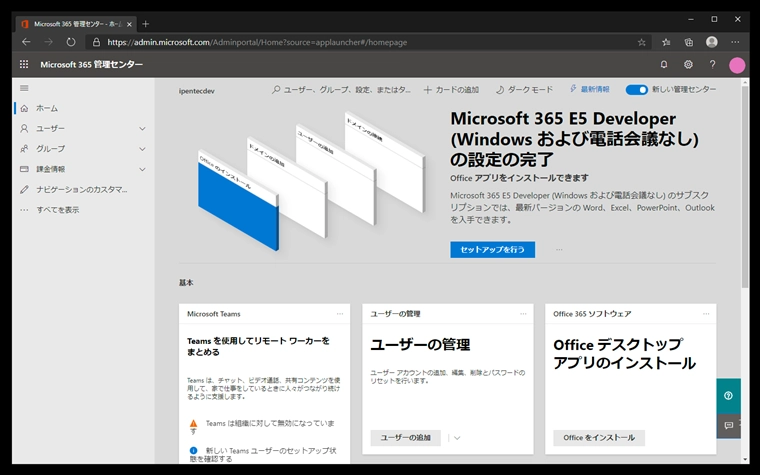Screen dimensions: 760x475
Task: Reload the page with refresh icon
Action: pos(71,42)
